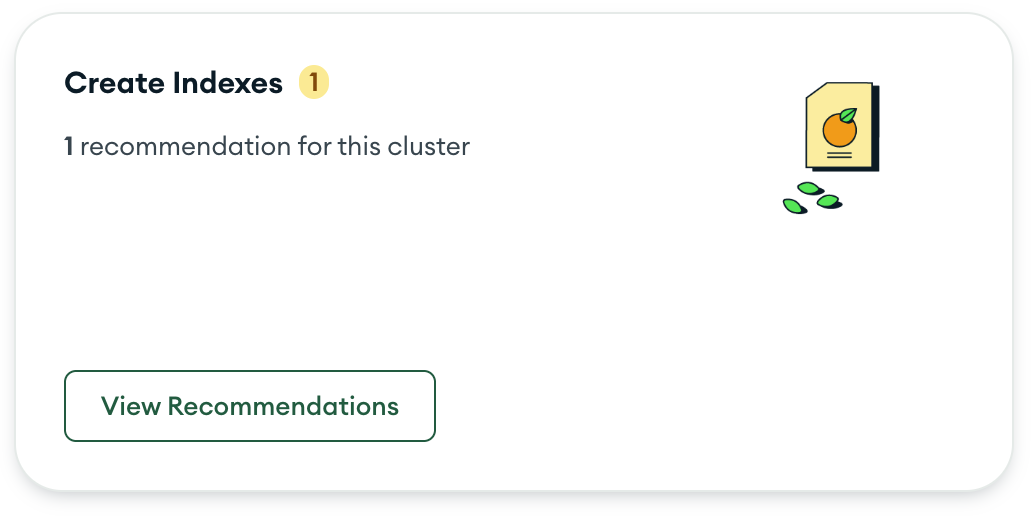Click the leftmost fallen green leaf

[x=795, y=206]
